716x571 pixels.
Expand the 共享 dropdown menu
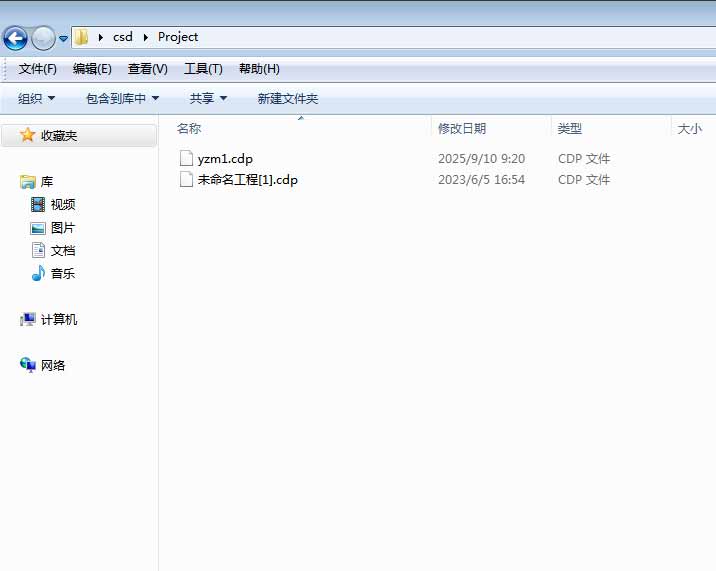pos(208,98)
